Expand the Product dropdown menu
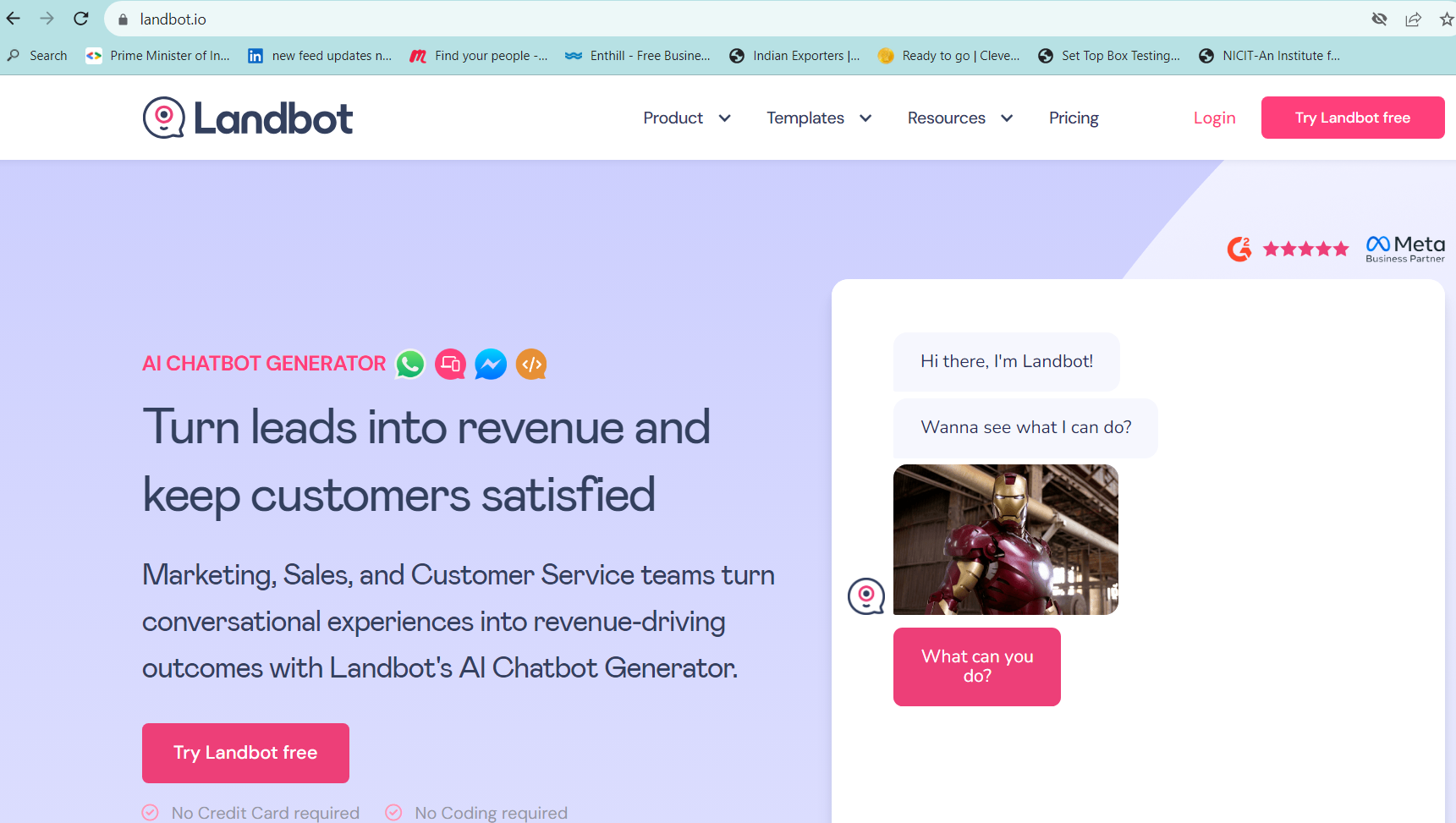 [686, 118]
